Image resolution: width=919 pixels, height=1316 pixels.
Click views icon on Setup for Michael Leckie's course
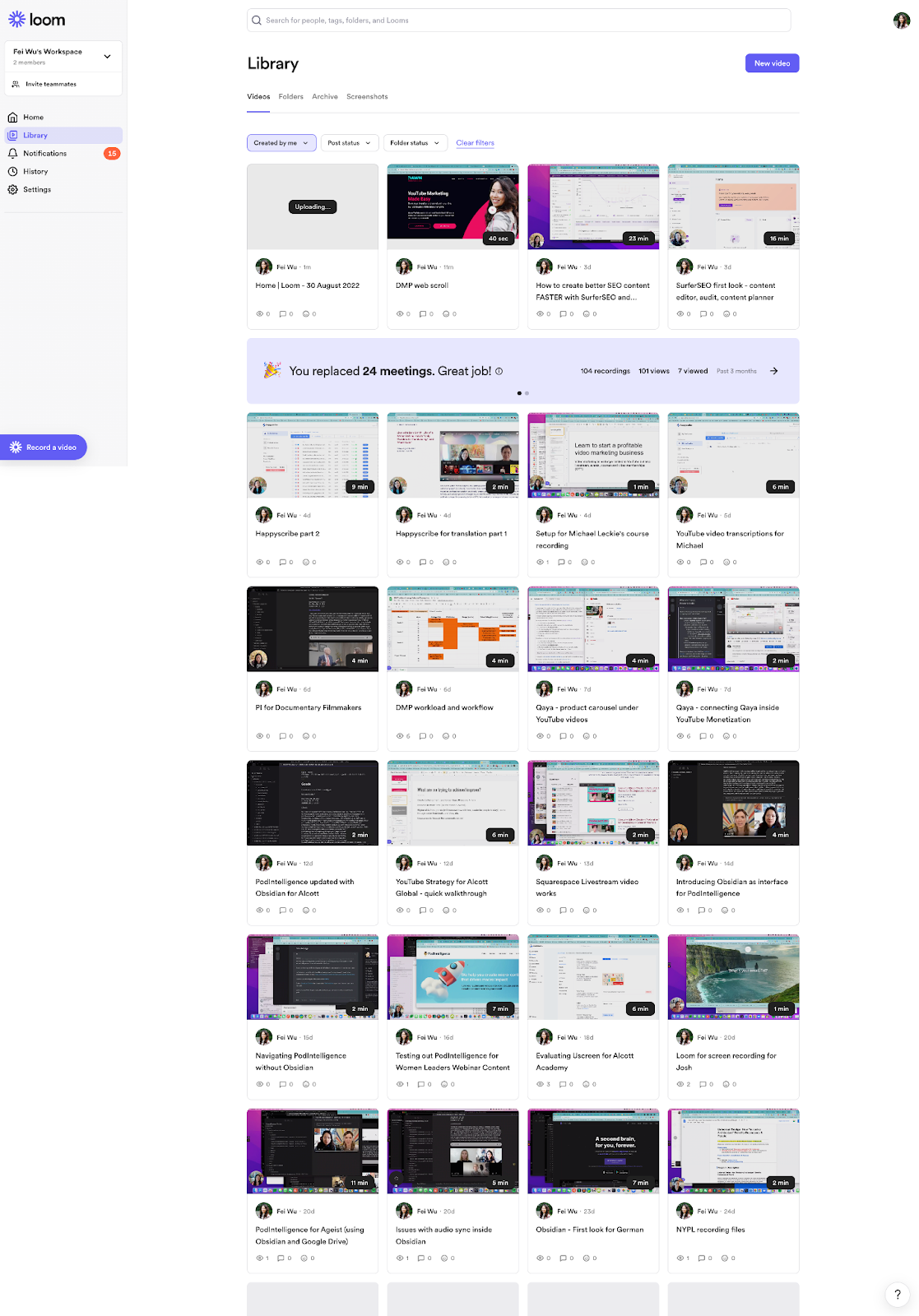(540, 563)
